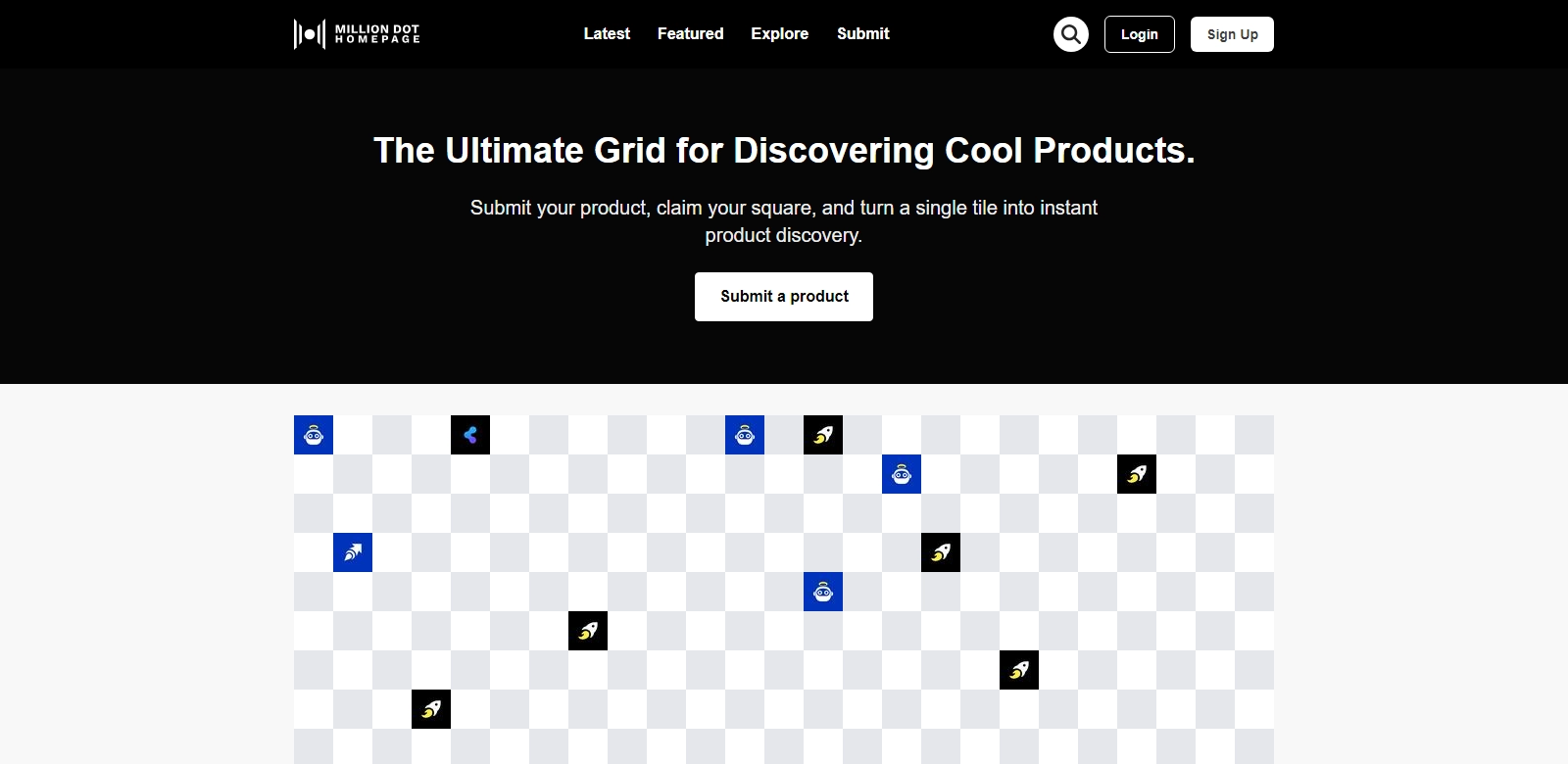Open the Explore nav item

coord(779,33)
